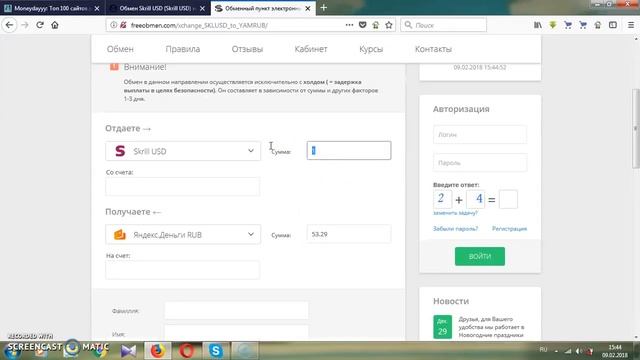
Task: Open the Отзывы menu item
Action: click(247, 49)
